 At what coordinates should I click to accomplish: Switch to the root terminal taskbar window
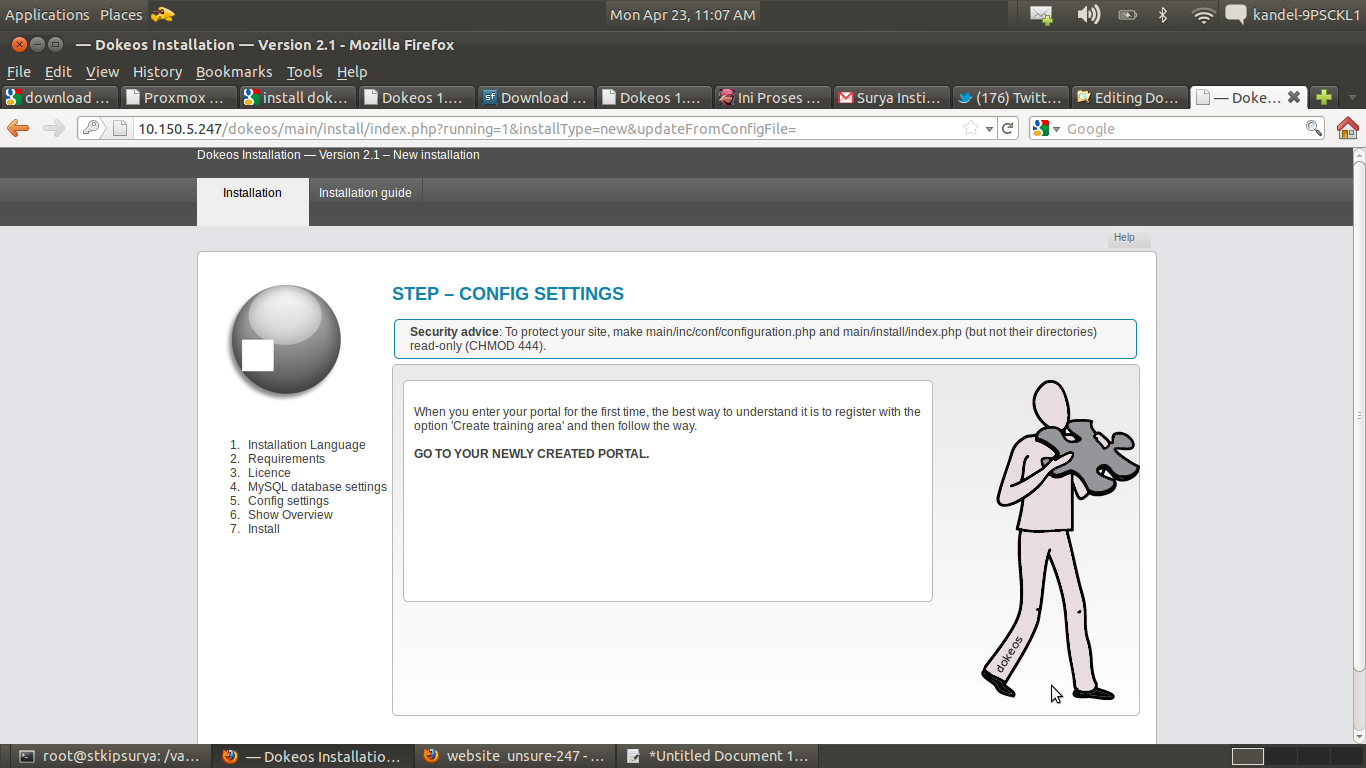coord(110,756)
